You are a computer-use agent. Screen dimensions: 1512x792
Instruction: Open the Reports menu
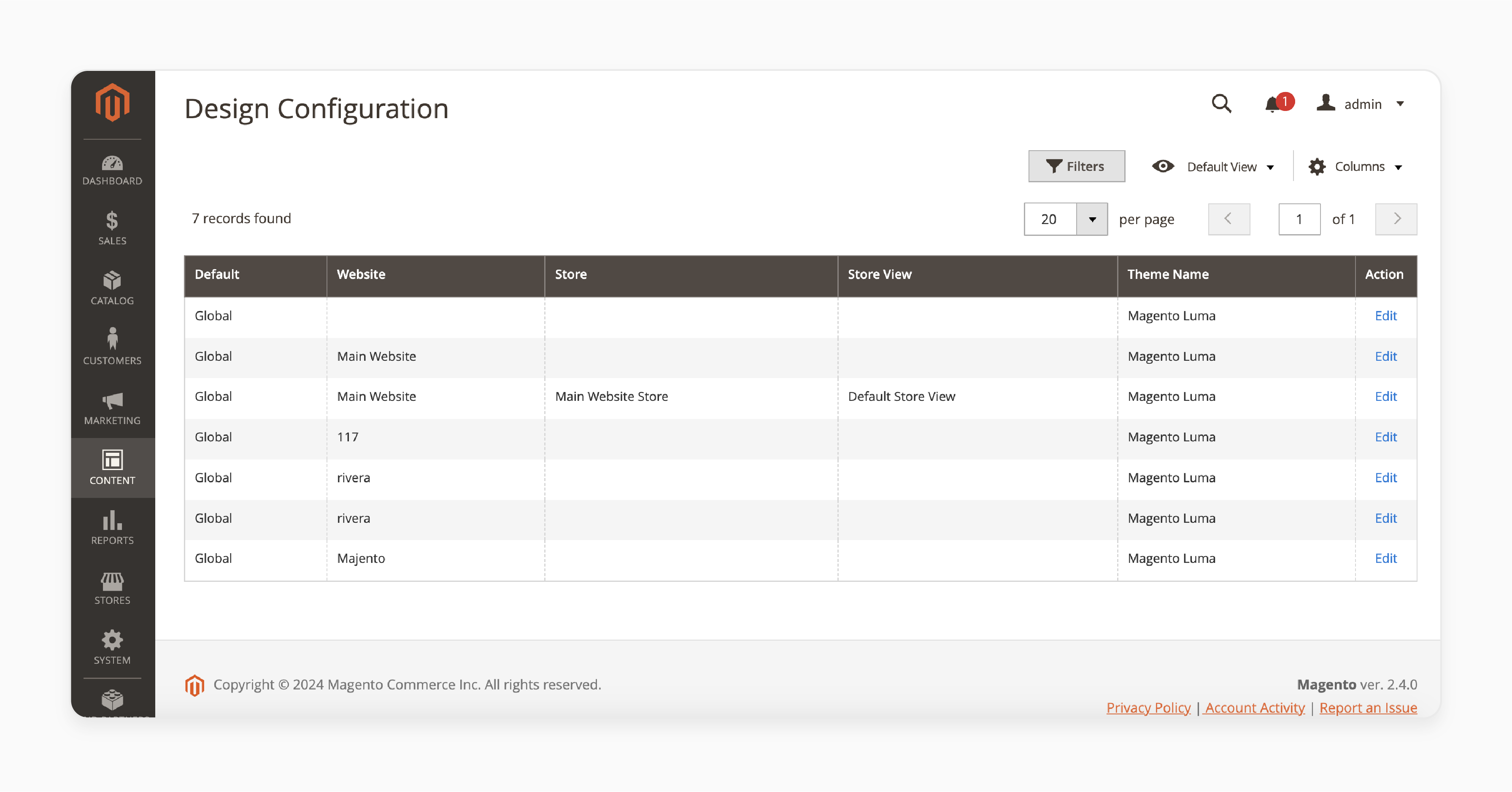[112, 528]
